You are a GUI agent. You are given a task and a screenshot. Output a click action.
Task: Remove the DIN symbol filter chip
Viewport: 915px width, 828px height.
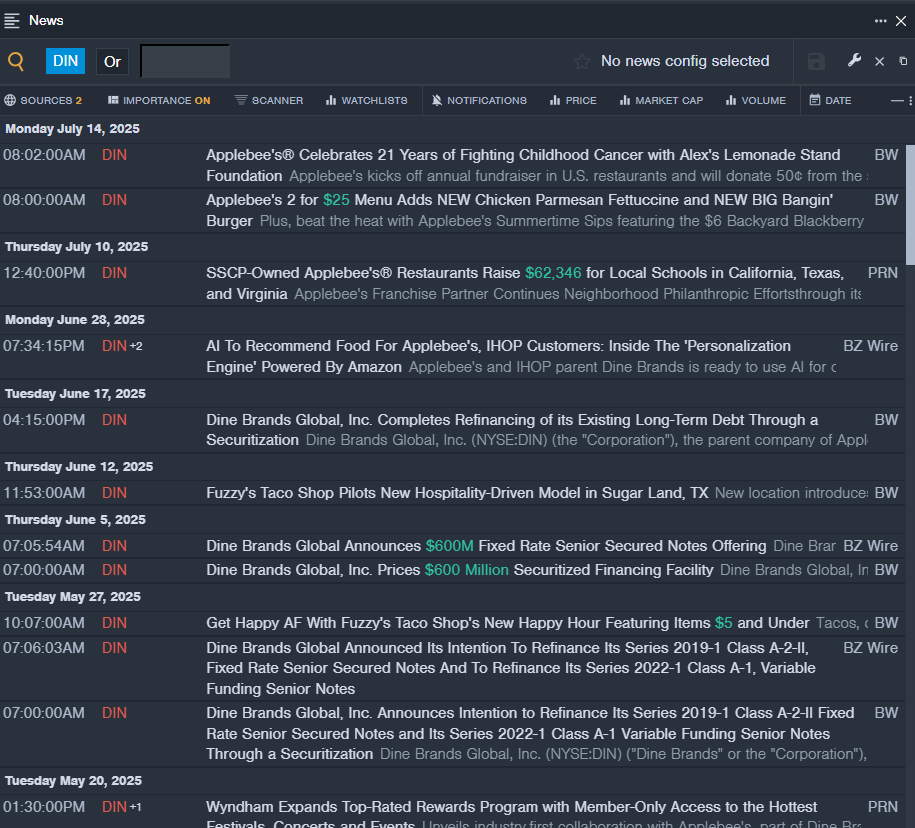click(x=65, y=61)
